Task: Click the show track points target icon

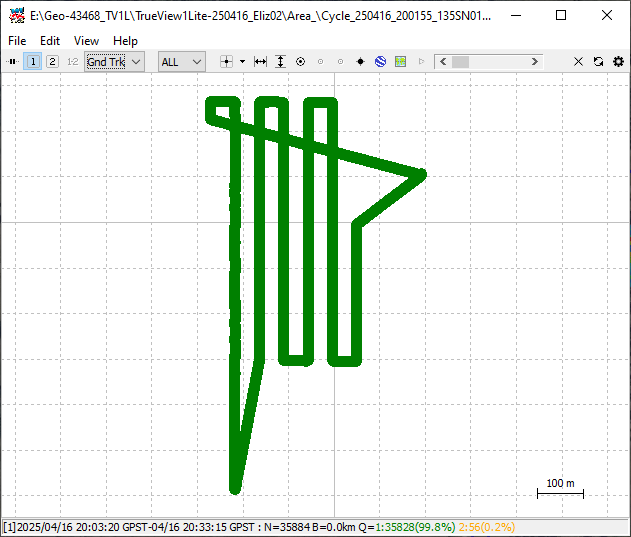Action: 301,62
